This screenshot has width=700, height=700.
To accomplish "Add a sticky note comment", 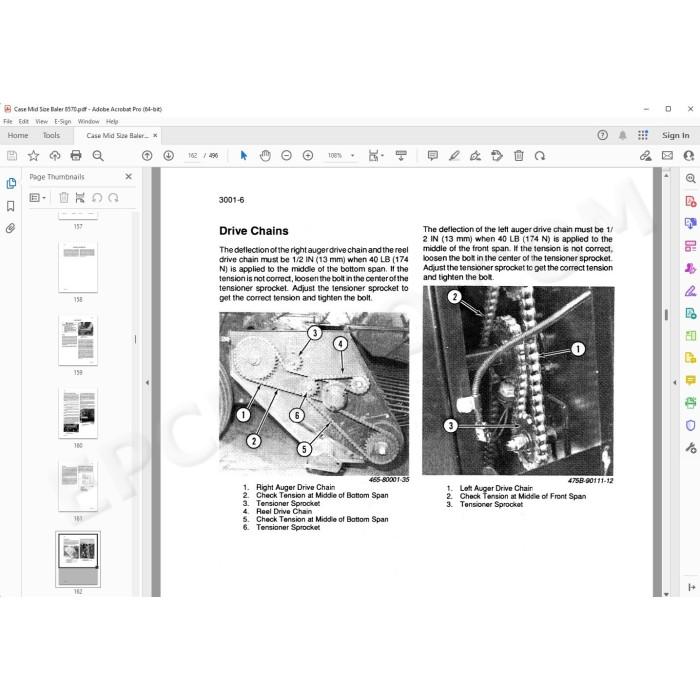I will (x=433, y=155).
